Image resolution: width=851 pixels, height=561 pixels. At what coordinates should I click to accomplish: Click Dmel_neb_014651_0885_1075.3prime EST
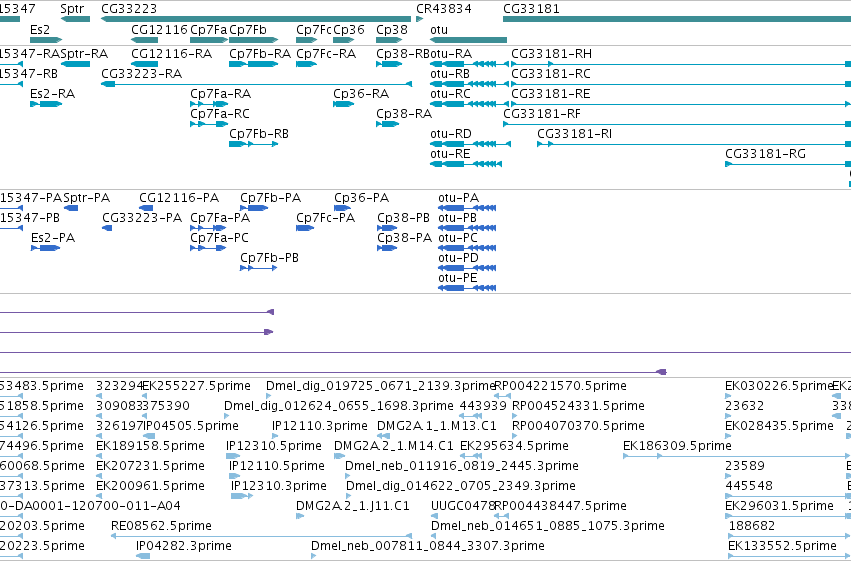click(x=548, y=527)
